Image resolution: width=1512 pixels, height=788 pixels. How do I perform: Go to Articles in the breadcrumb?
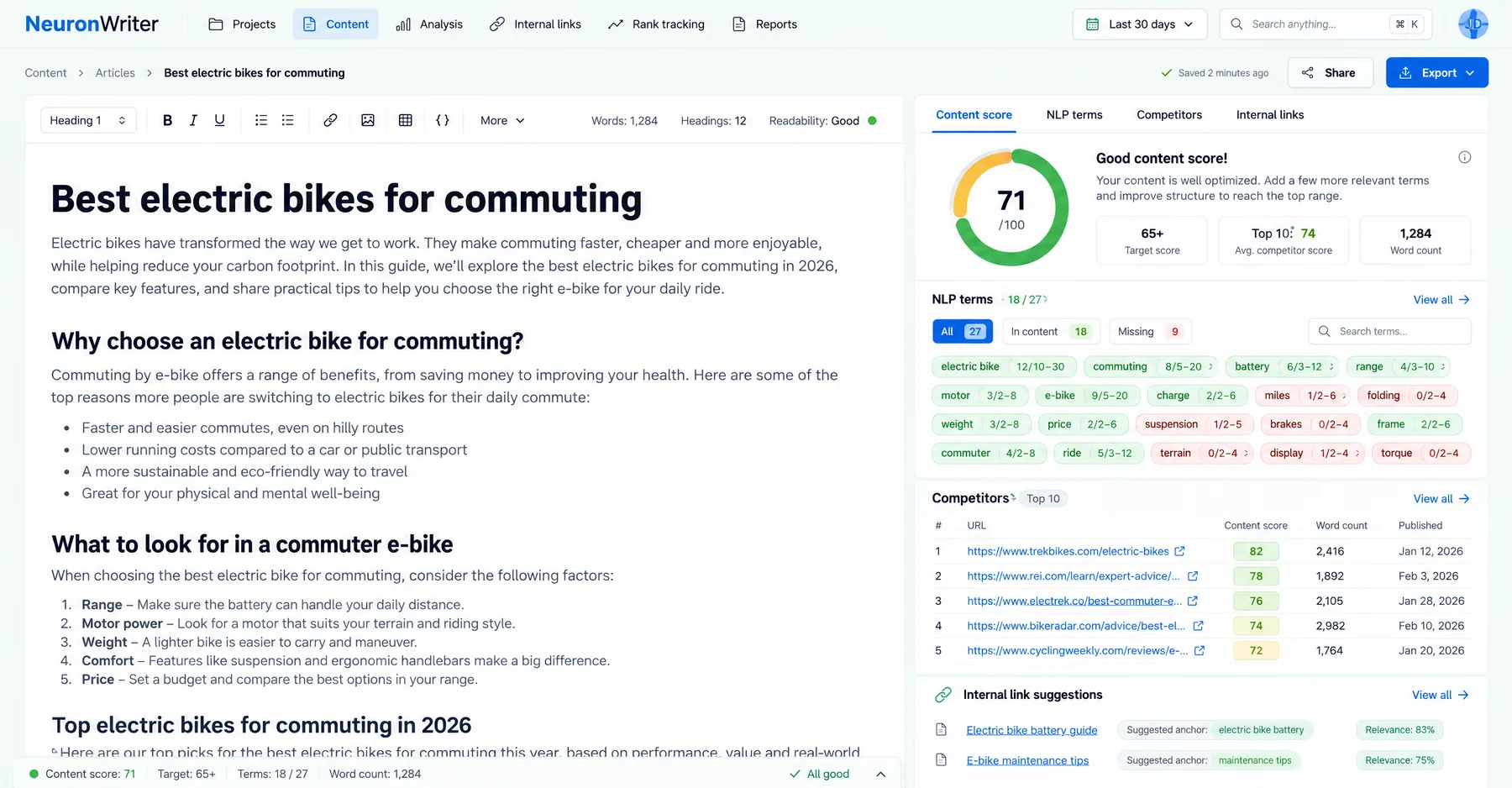pos(115,73)
